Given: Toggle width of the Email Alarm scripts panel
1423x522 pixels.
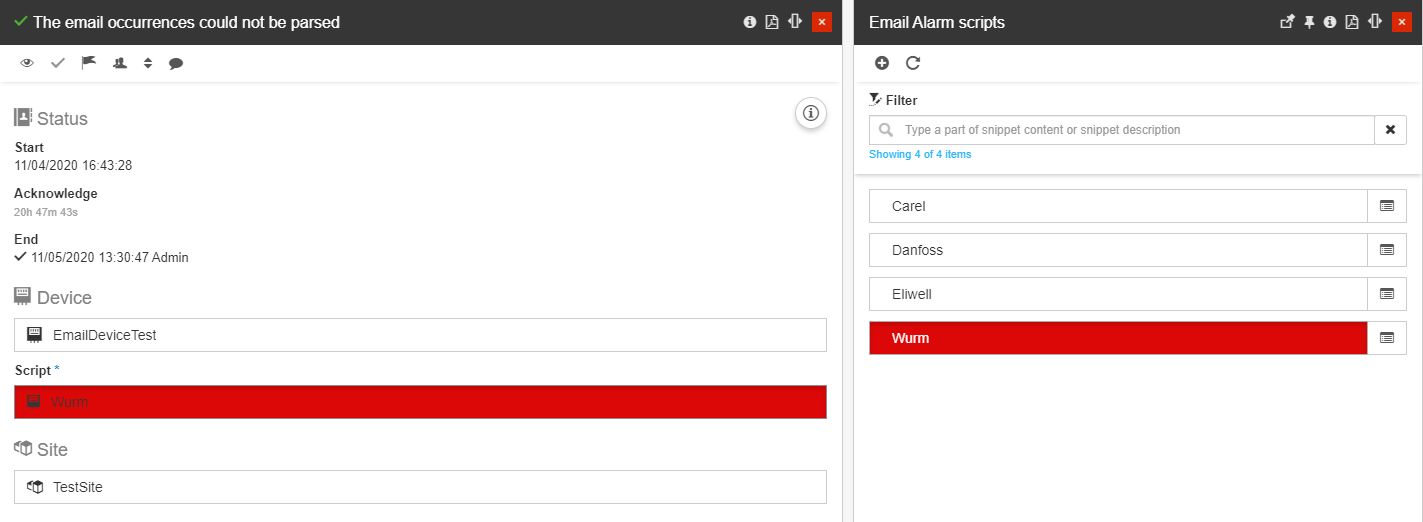Looking at the screenshot, I should click(1376, 22).
